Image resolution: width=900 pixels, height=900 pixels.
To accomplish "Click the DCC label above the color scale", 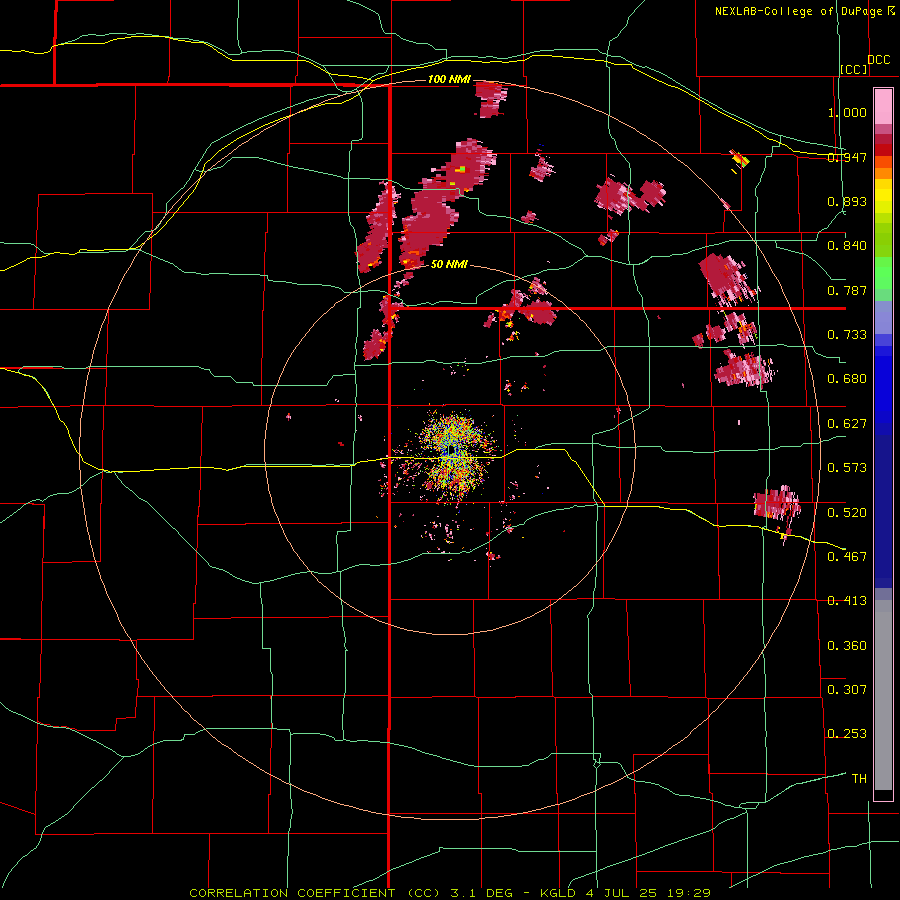I will tap(878, 60).
